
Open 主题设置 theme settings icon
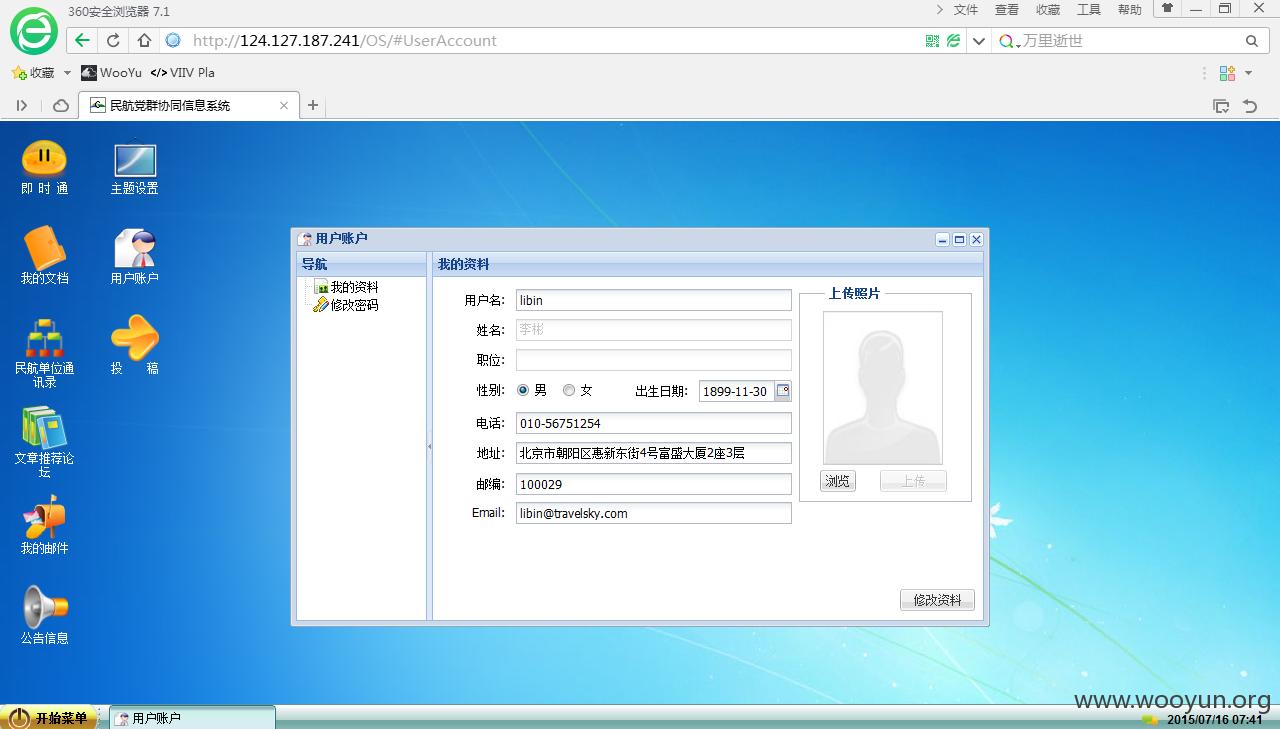click(134, 167)
